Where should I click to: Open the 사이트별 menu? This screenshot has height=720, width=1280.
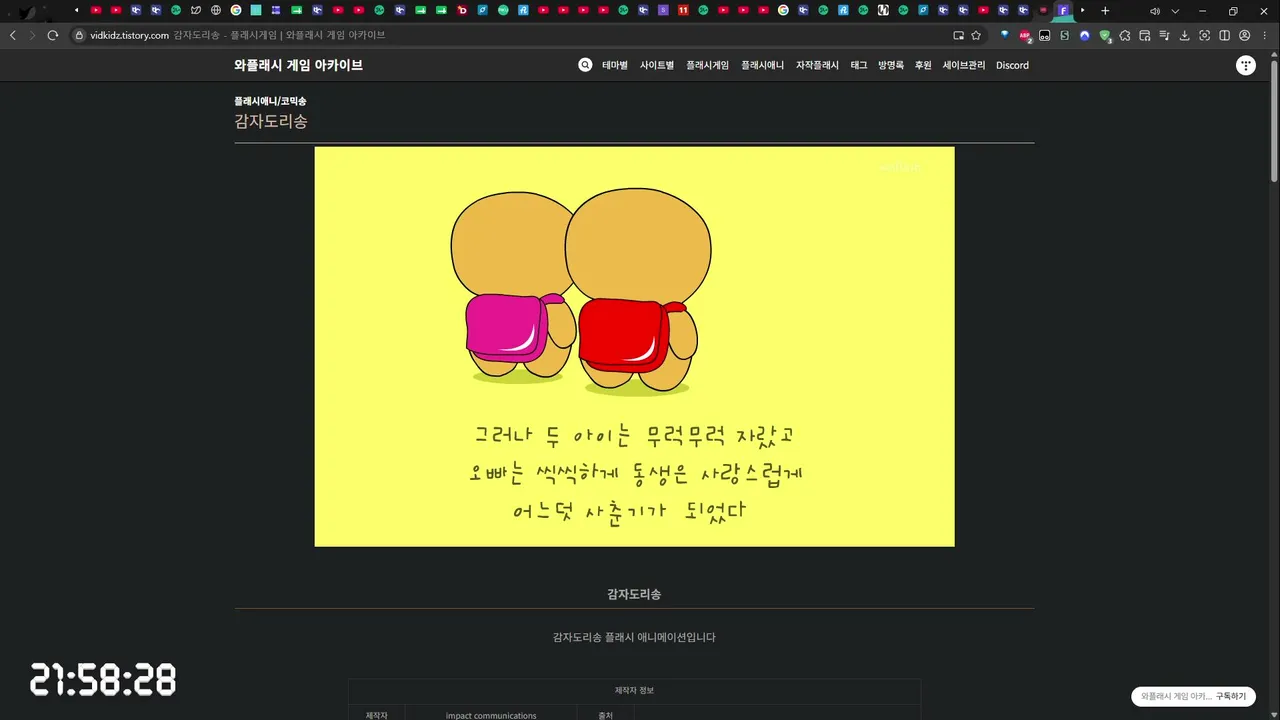pos(657,65)
